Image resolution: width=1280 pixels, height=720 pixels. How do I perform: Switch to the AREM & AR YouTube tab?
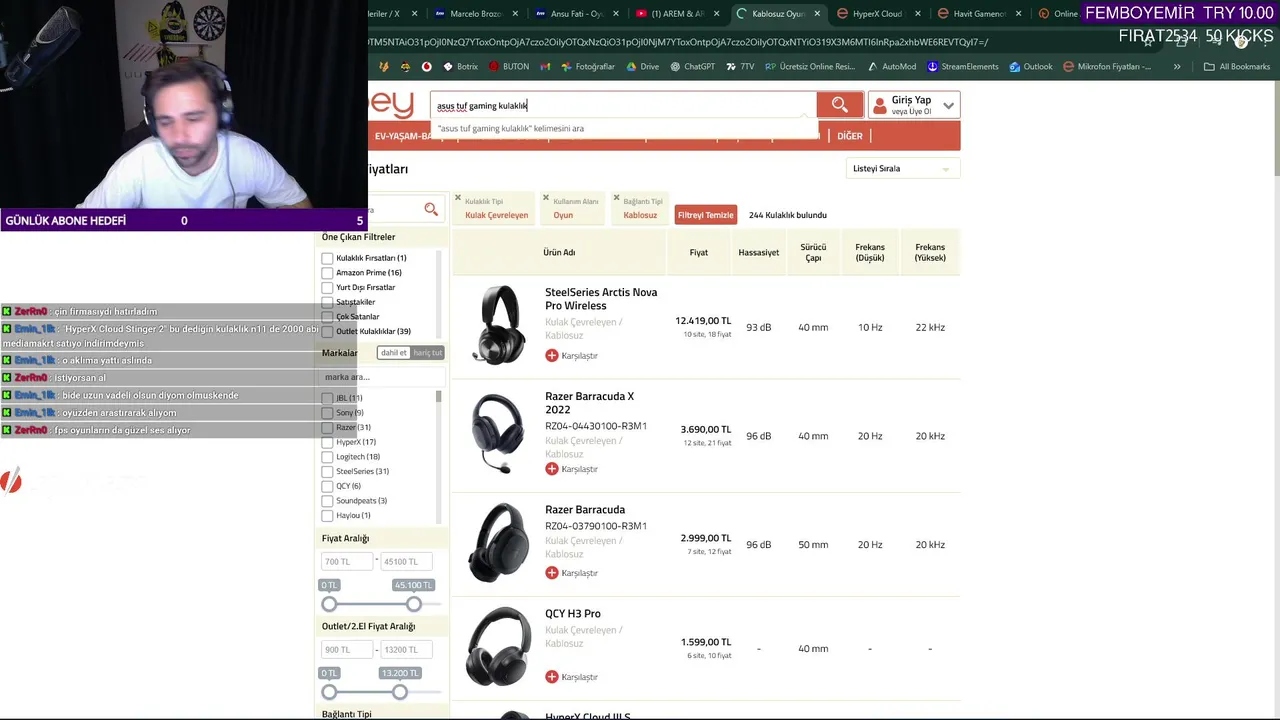point(675,14)
